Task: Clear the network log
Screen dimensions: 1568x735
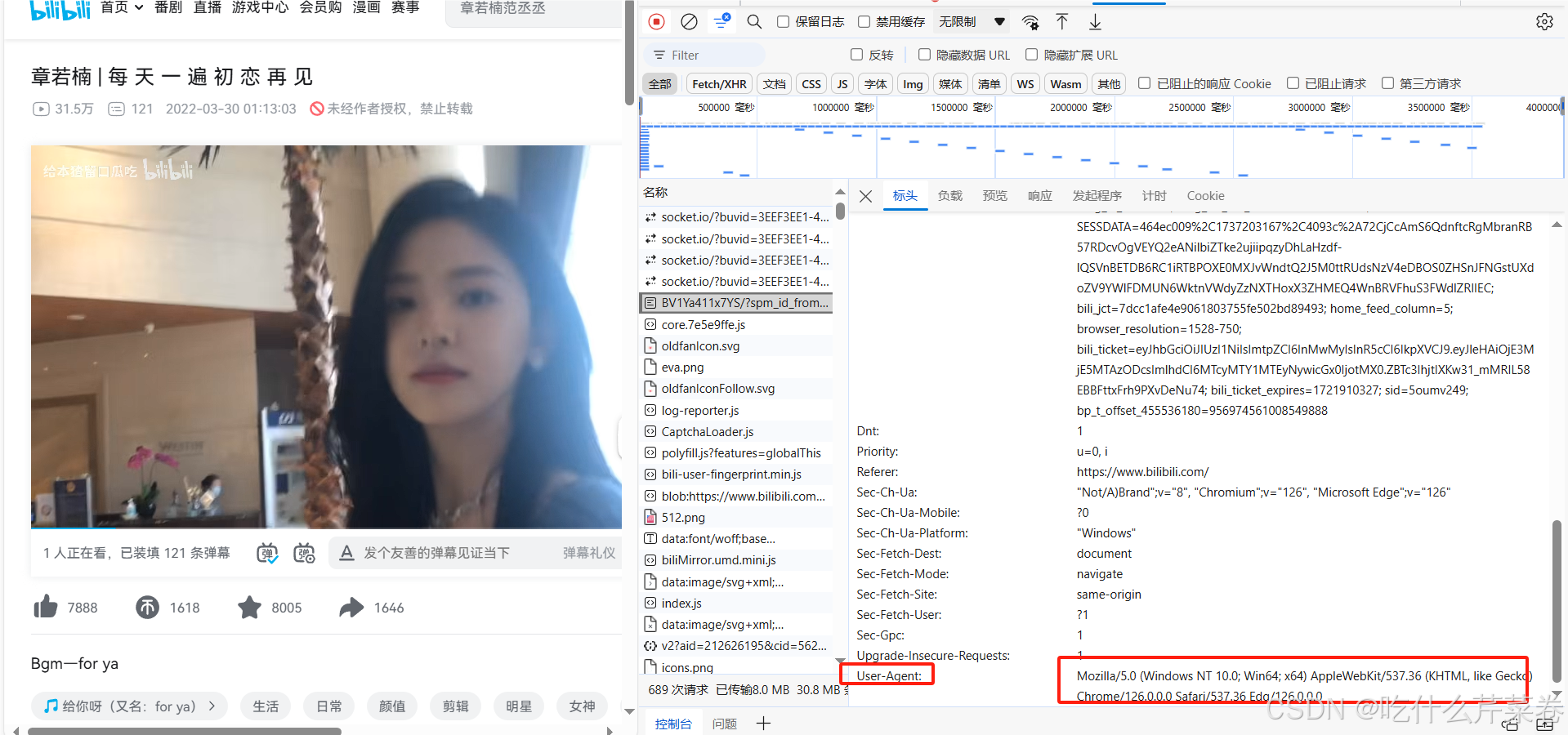Action: 689,22
